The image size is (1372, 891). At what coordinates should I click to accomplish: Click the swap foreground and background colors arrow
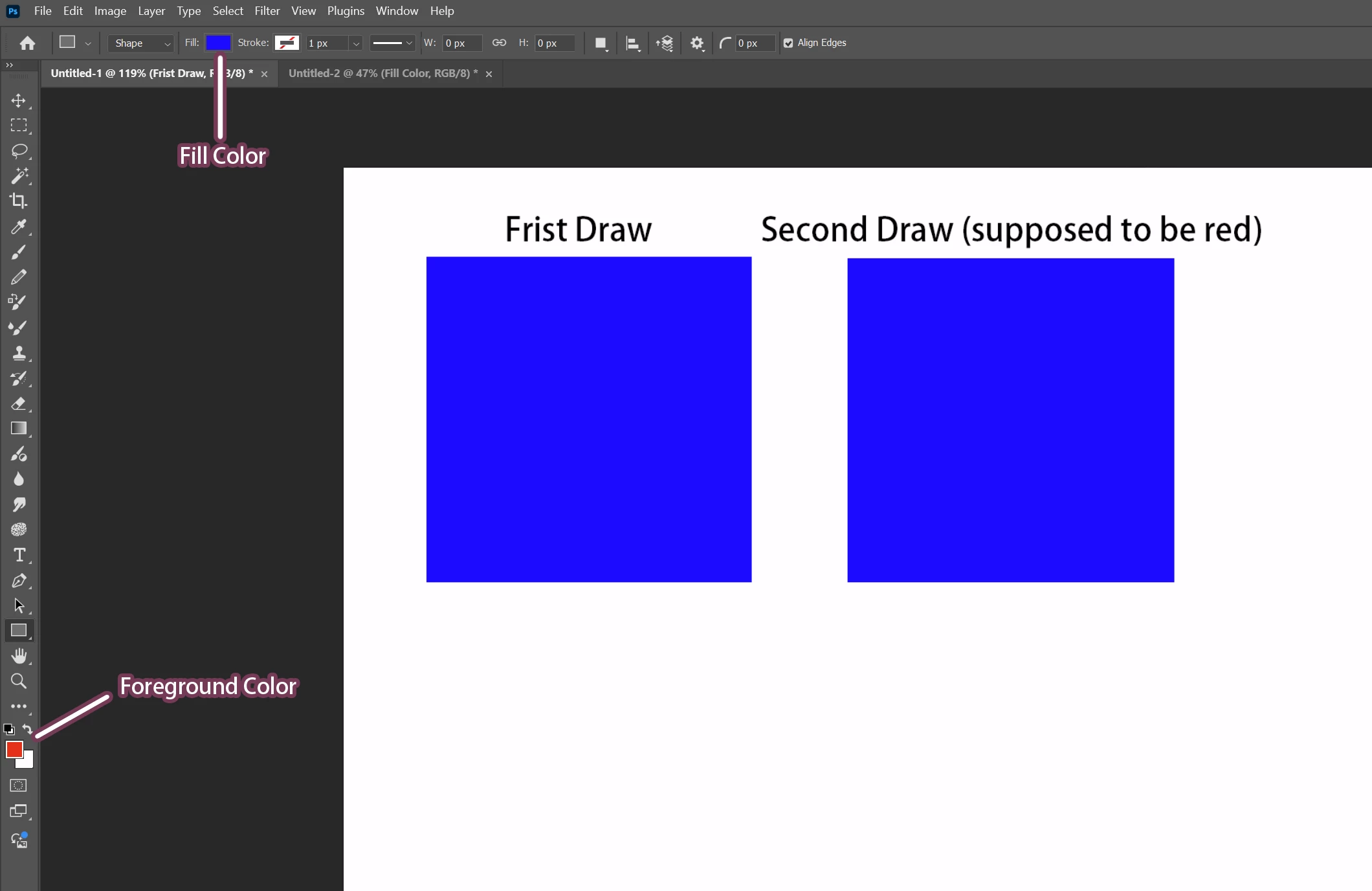click(x=27, y=729)
